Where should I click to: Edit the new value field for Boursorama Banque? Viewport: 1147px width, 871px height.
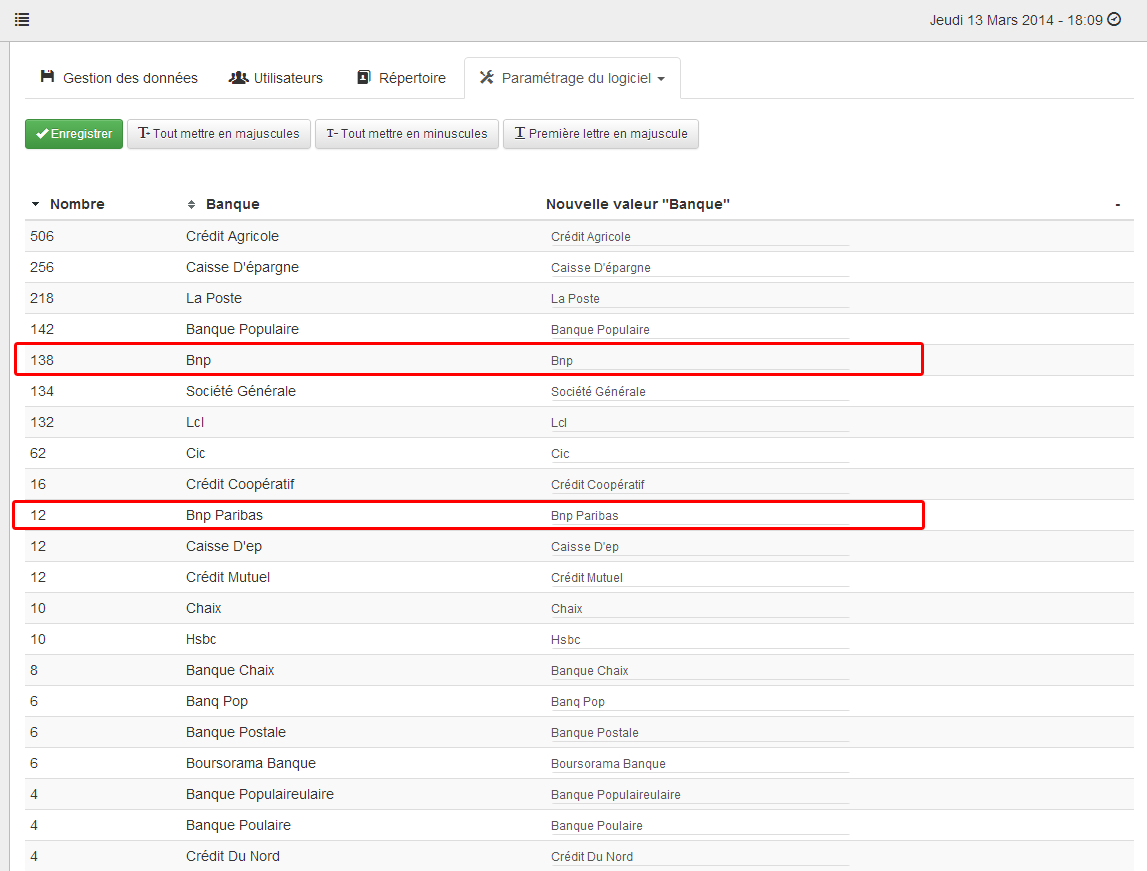[699, 763]
